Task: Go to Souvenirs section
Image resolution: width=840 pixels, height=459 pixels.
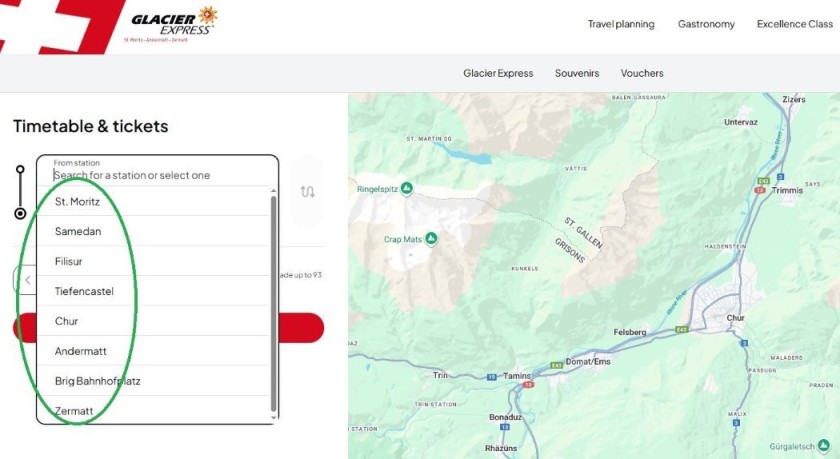Action: 577,73
